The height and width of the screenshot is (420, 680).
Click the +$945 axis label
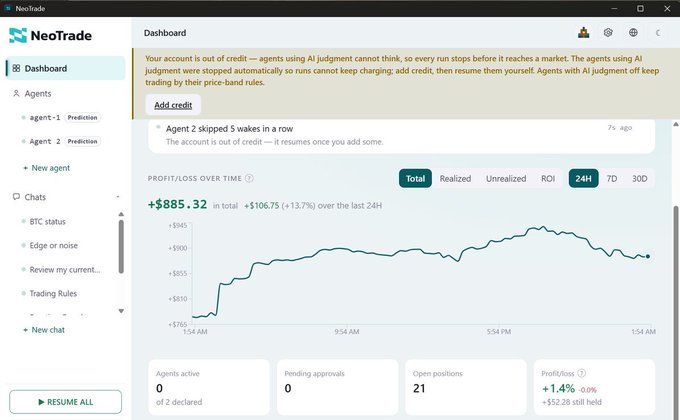coord(178,225)
